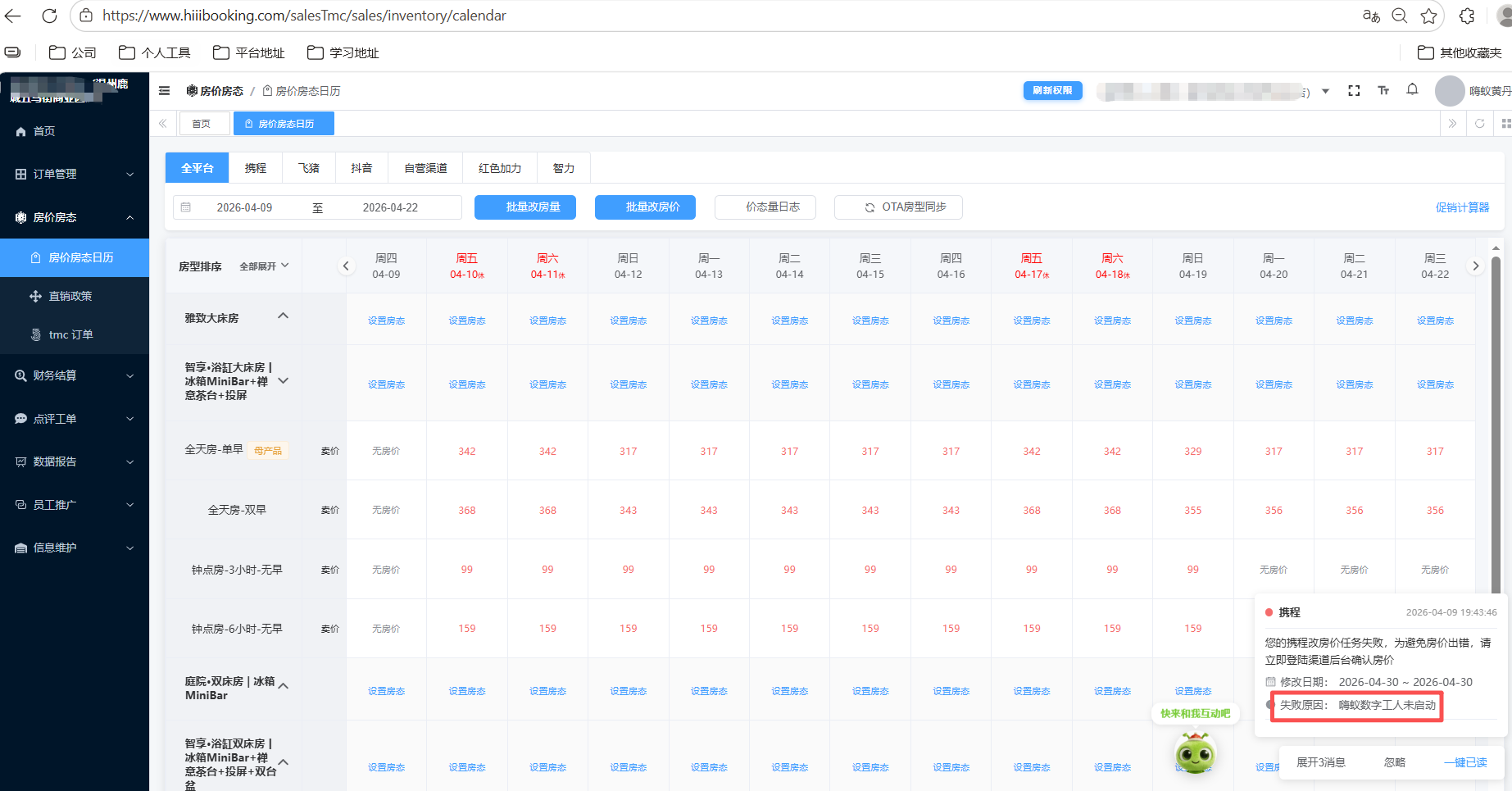This screenshot has height=791, width=1512.
Task: Expand the 全部展开 dropdown
Action: [x=264, y=266]
